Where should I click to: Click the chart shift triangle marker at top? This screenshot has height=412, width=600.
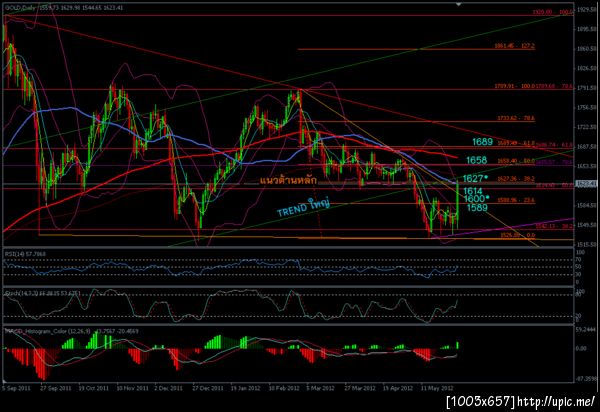pos(458,4)
